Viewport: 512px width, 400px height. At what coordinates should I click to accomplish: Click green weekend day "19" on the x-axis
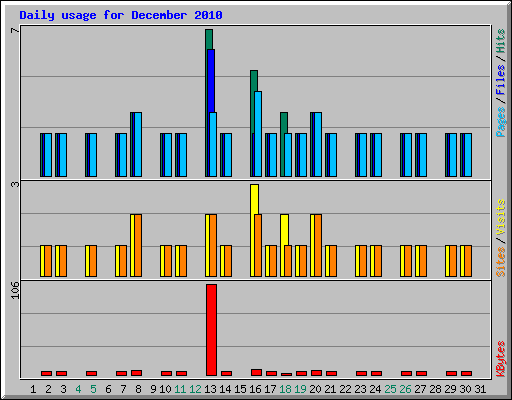pyautogui.click(x=300, y=389)
